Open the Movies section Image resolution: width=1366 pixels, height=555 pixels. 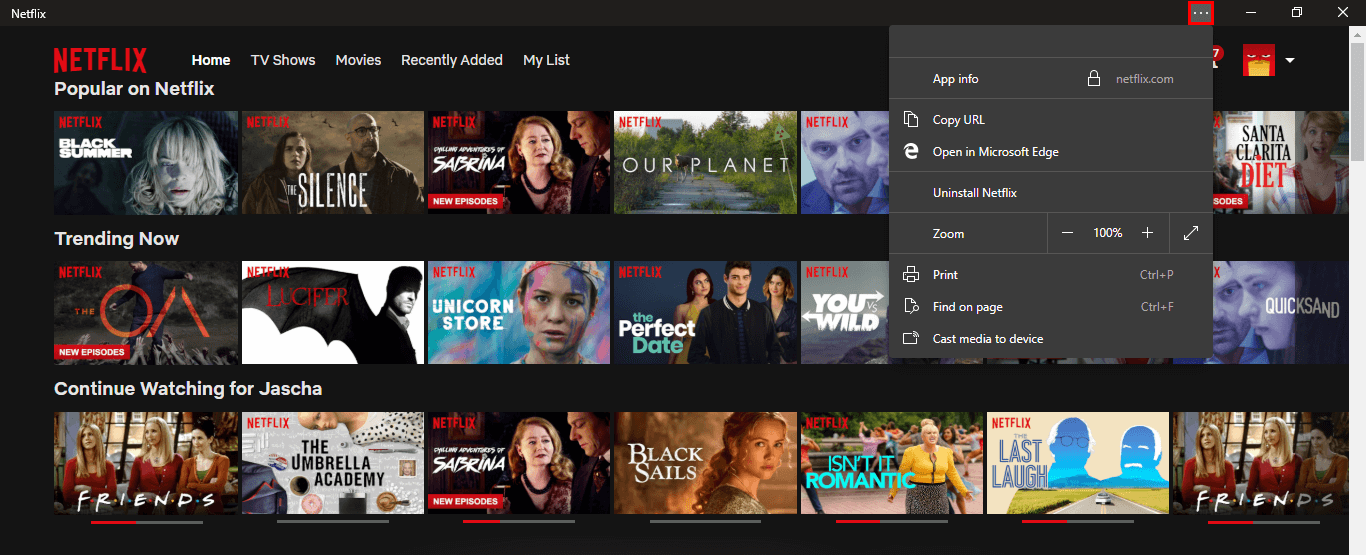pos(358,60)
